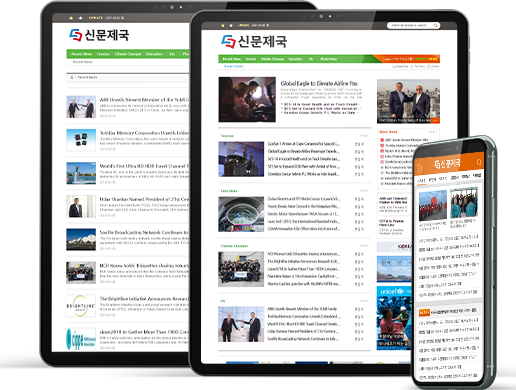
Task: Click Recent News breadcrumb on back tablet
Action: coord(87,77)
